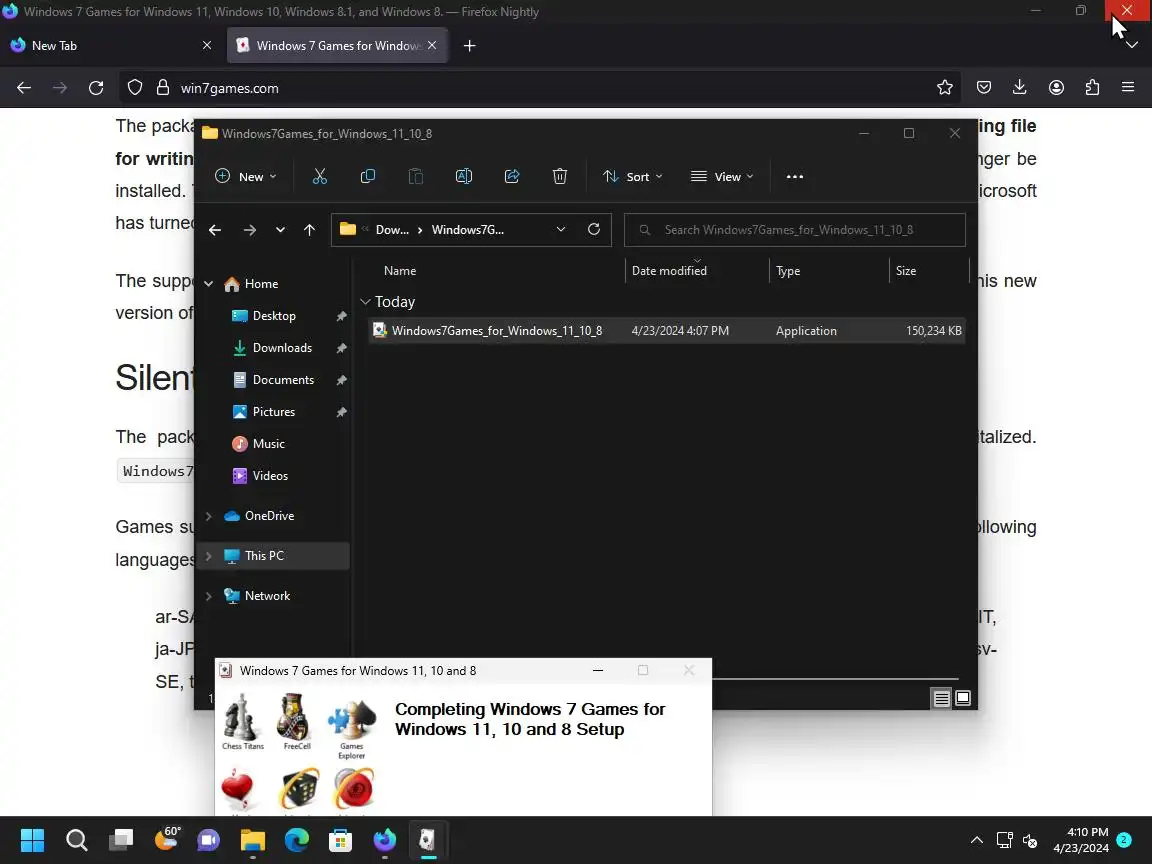This screenshot has width=1152, height=864.
Task: Open List all tabs chevron in Firefox
Action: click(1131, 46)
